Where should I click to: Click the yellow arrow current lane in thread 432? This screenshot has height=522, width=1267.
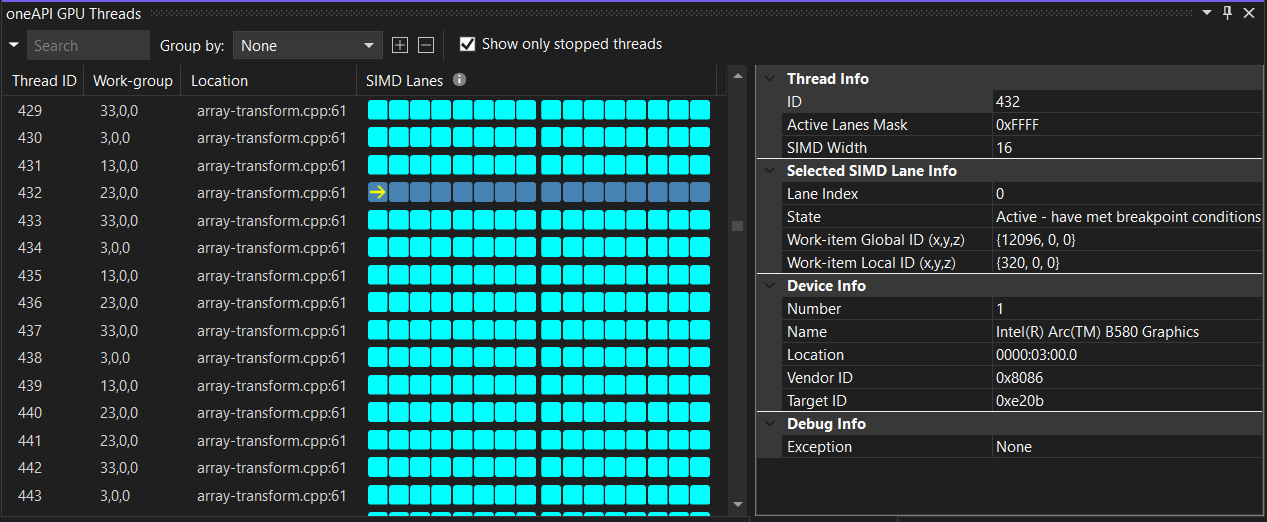click(377, 193)
